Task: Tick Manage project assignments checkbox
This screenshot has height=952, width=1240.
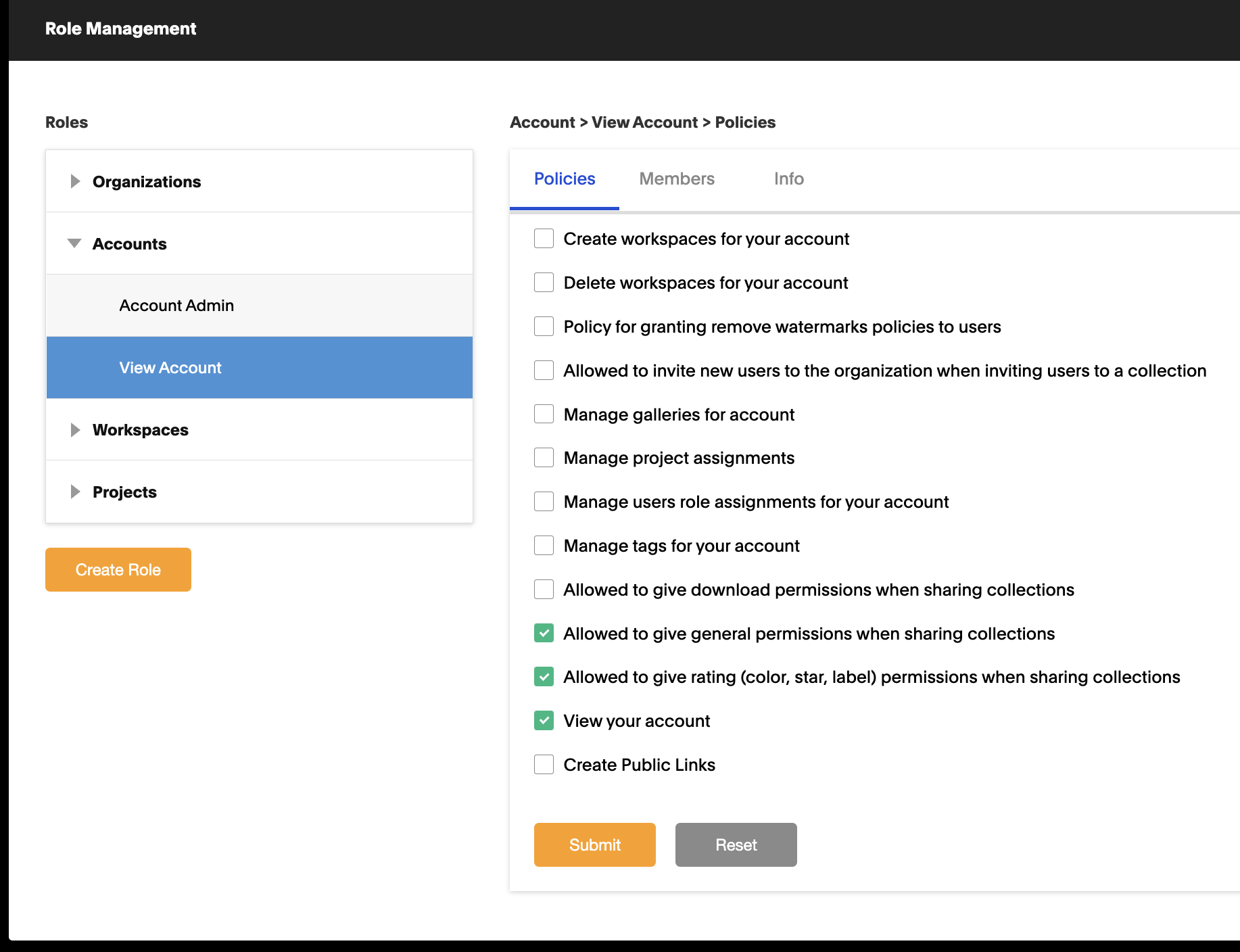Action: (544, 458)
